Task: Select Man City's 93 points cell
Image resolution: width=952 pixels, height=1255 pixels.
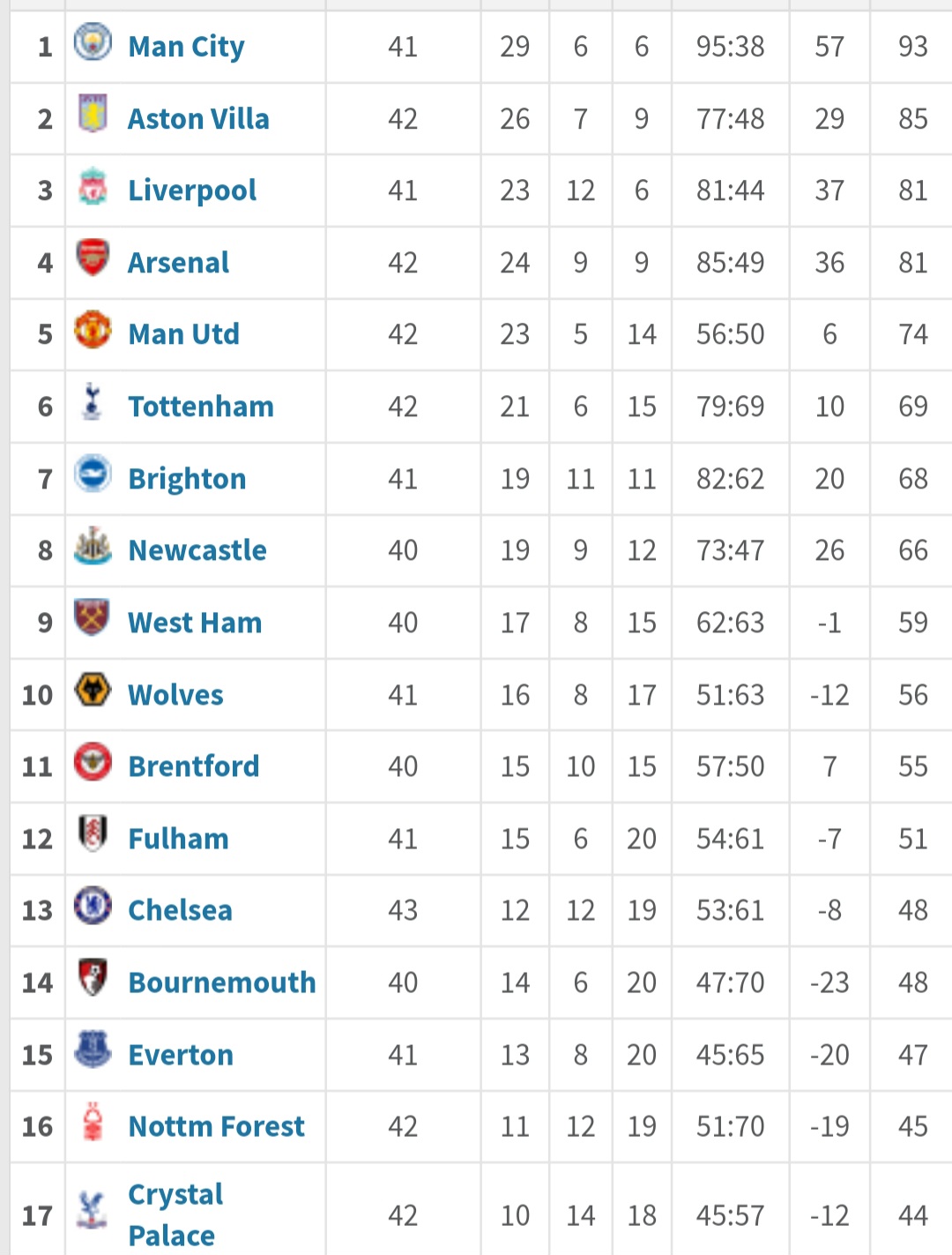Action: click(913, 47)
